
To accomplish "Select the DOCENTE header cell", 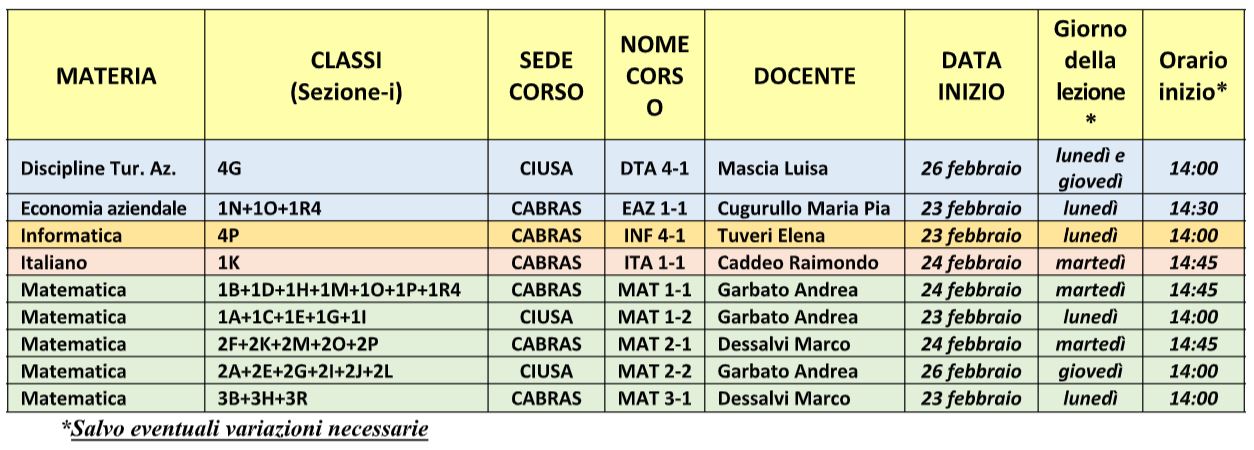I will pyautogui.click(x=804, y=76).
